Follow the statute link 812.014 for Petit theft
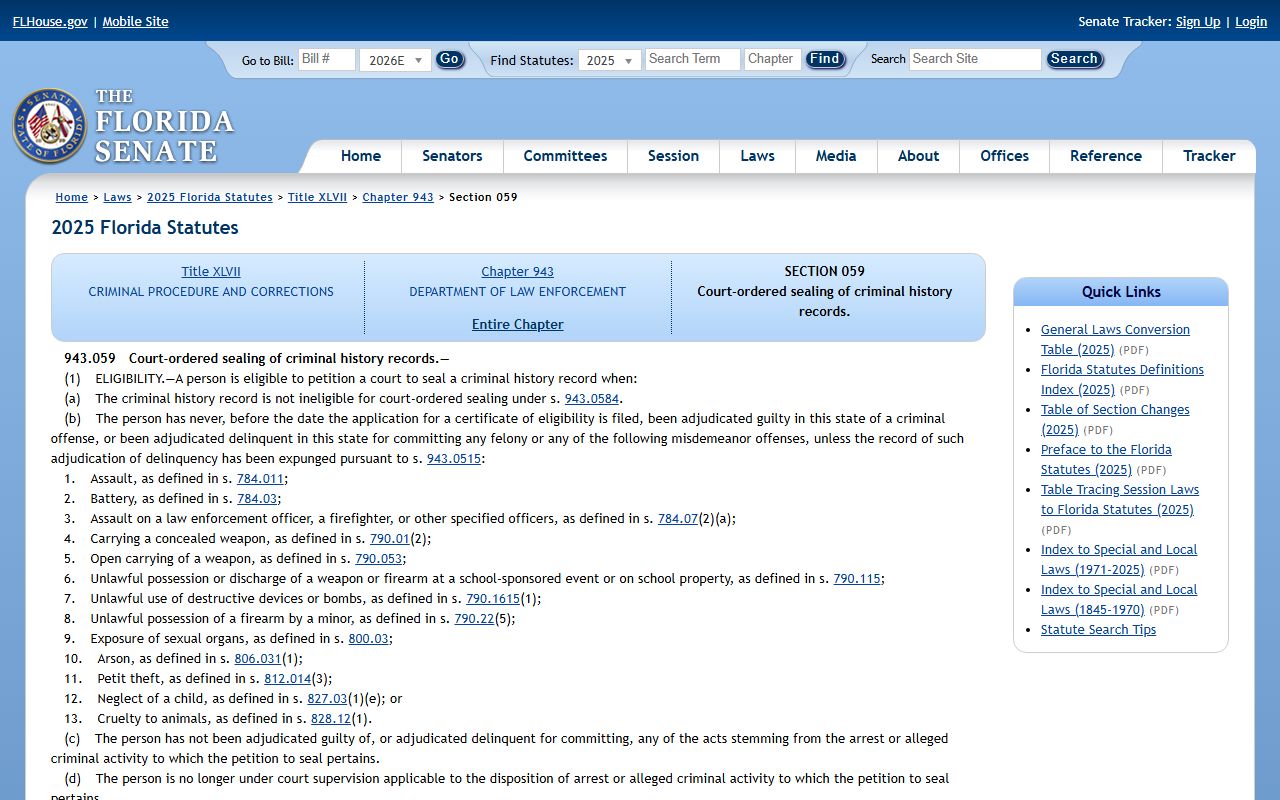Viewport: 1280px width, 800px height. (x=288, y=678)
